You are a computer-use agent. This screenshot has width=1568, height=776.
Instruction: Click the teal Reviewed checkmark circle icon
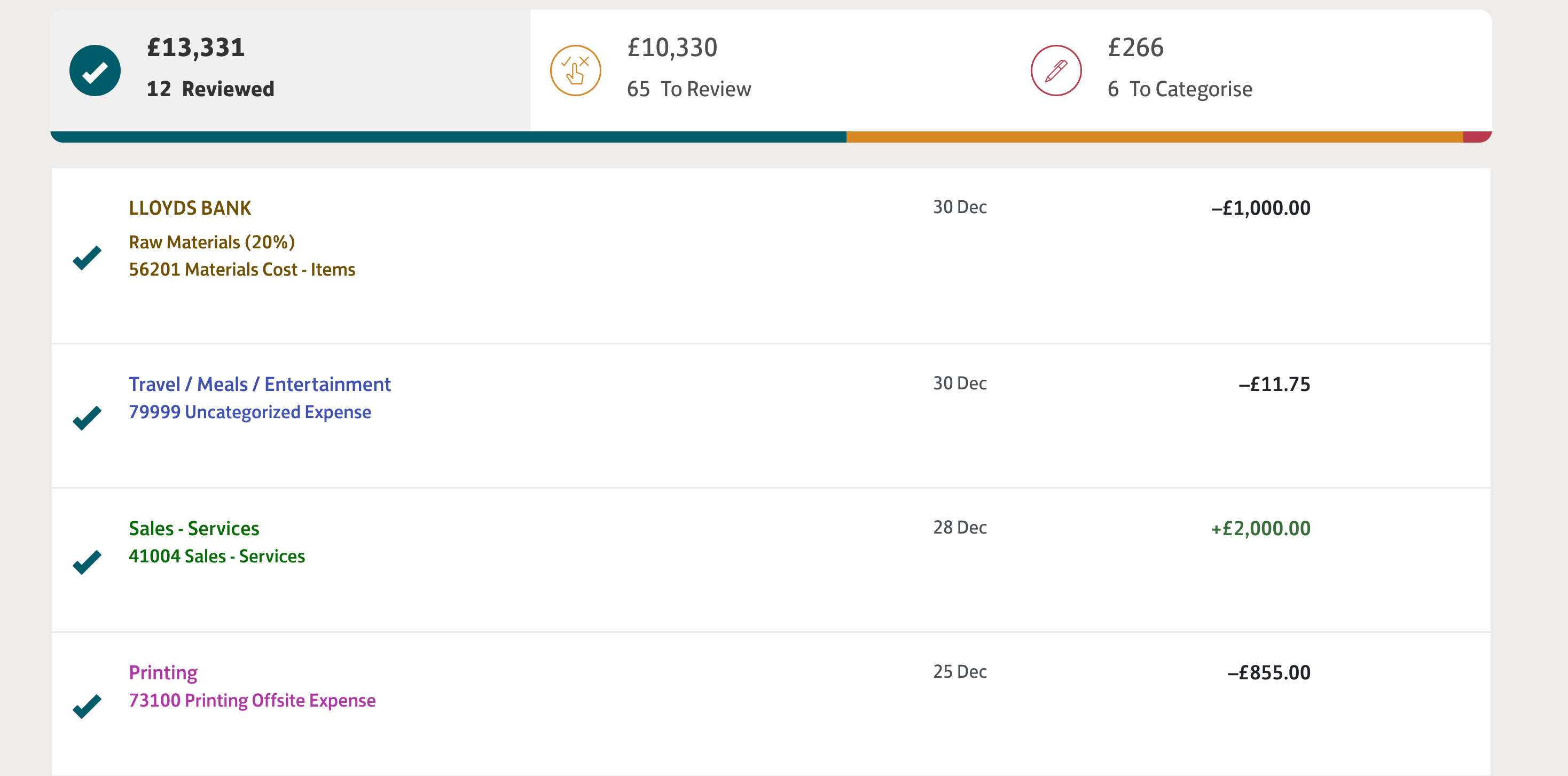pyautogui.click(x=95, y=70)
